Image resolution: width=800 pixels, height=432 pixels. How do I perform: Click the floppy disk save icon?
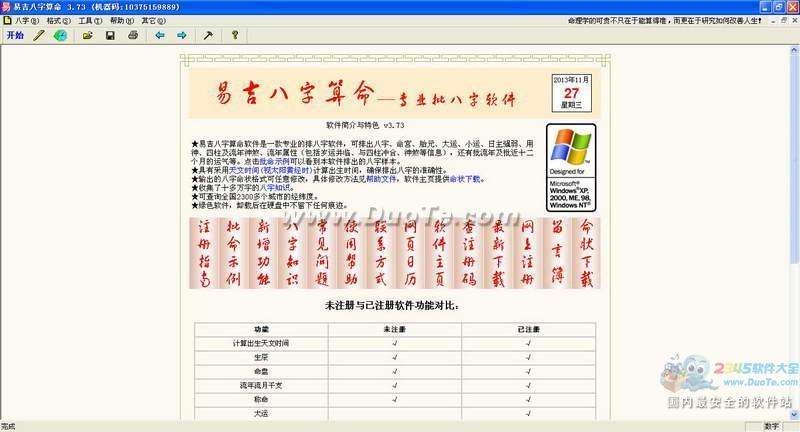coord(110,35)
